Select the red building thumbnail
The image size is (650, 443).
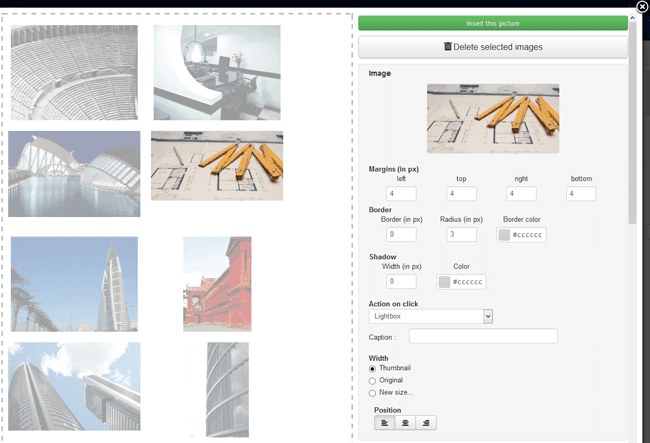coord(217,284)
